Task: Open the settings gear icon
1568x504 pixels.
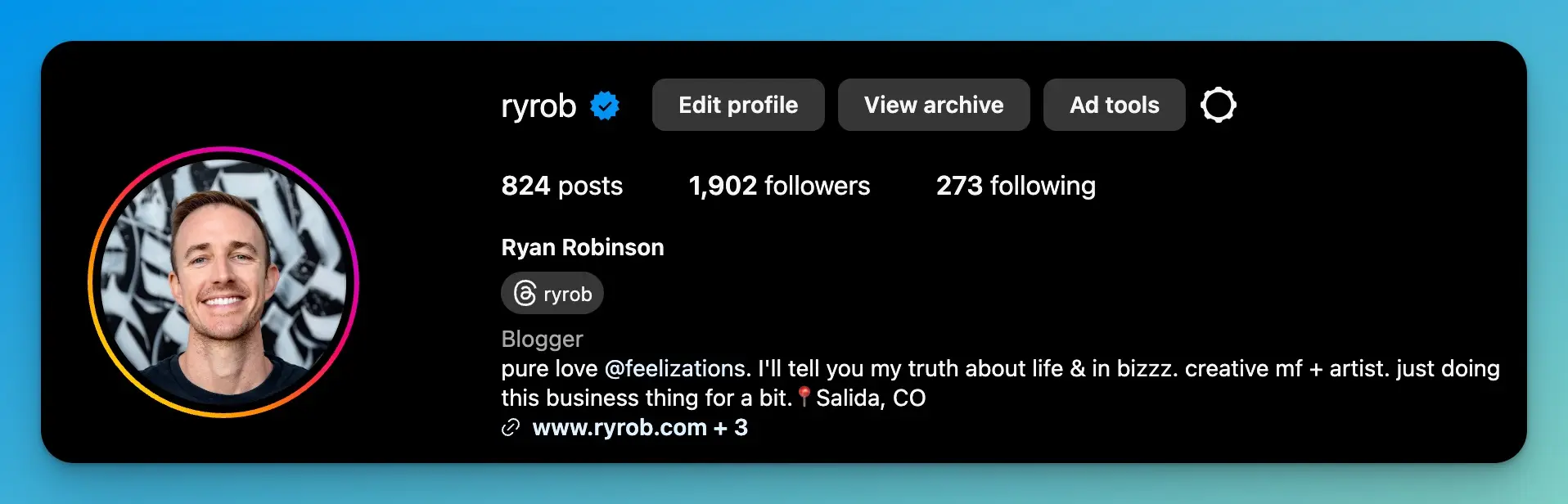Action: pos(1218,105)
